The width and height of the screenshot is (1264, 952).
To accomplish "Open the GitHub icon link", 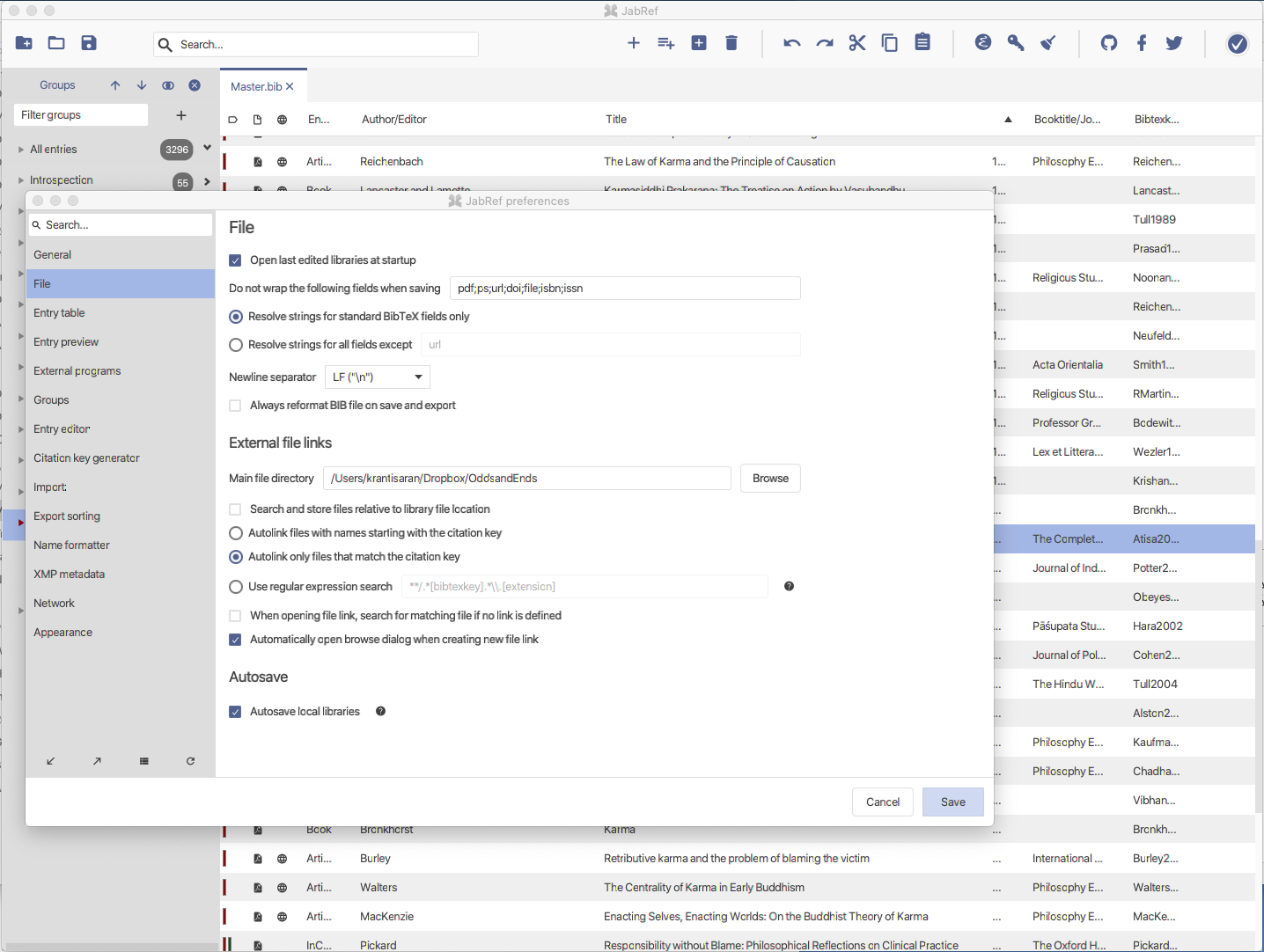I will (x=1109, y=43).
